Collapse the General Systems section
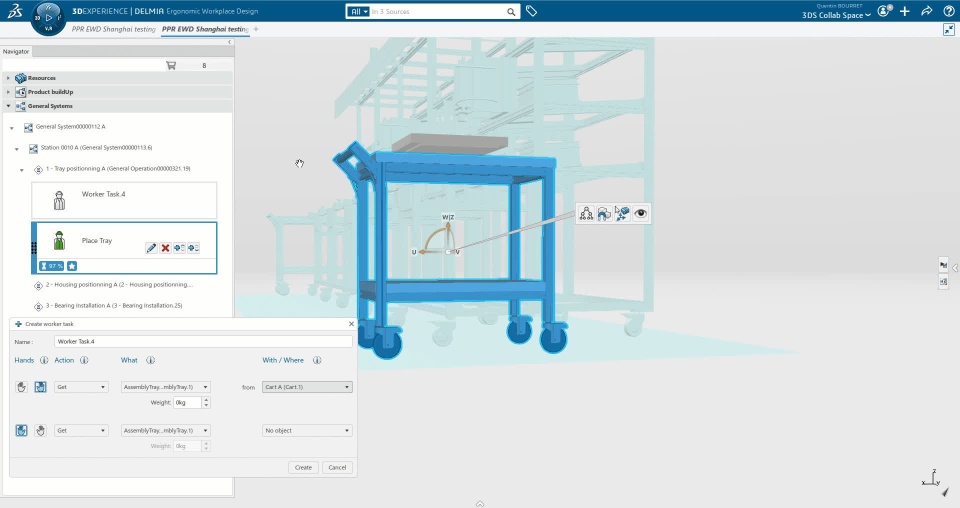This screenshot has width=960, height=508. 9,106
